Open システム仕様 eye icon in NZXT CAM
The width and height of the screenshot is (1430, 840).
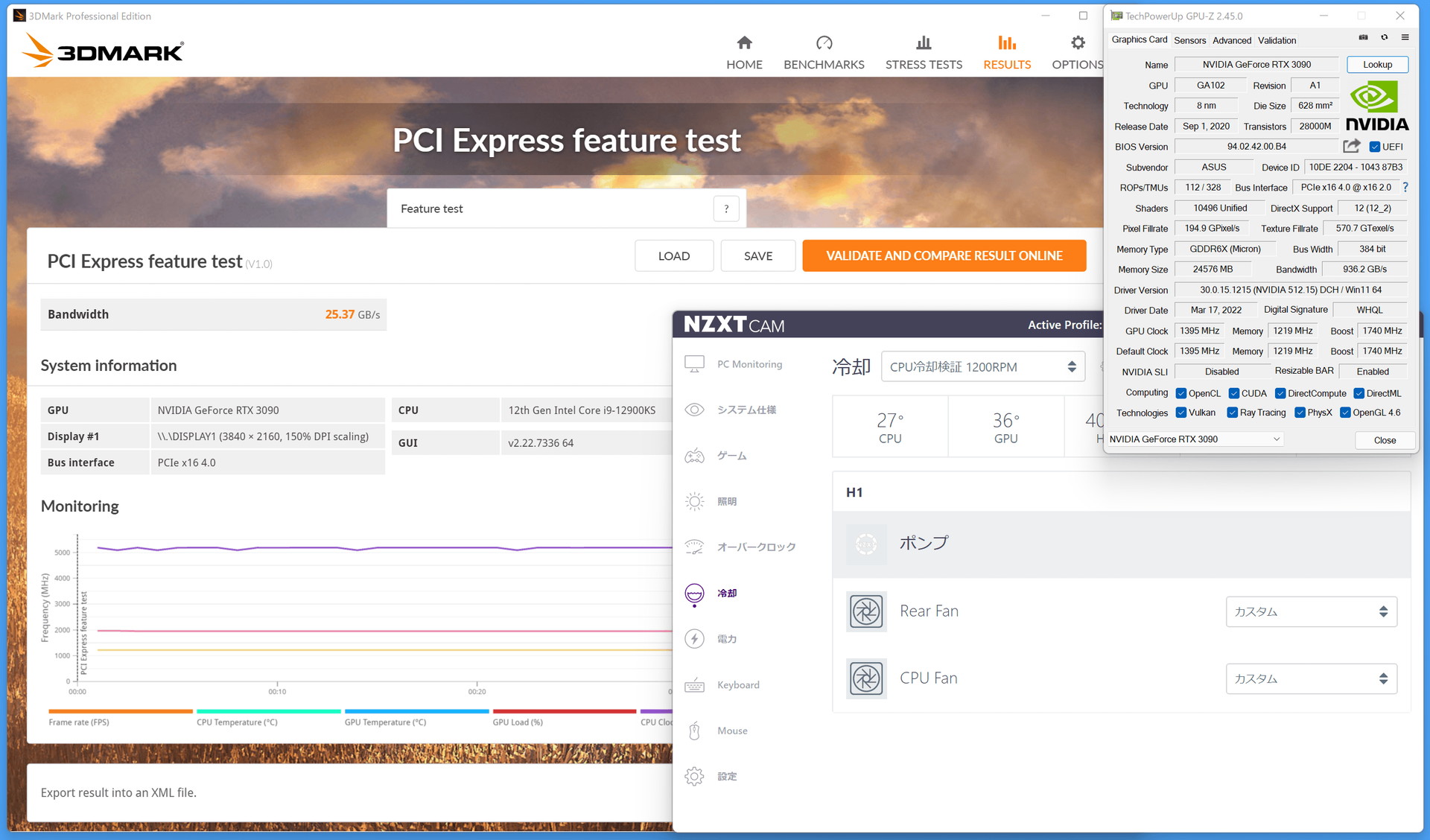(694, 410)
